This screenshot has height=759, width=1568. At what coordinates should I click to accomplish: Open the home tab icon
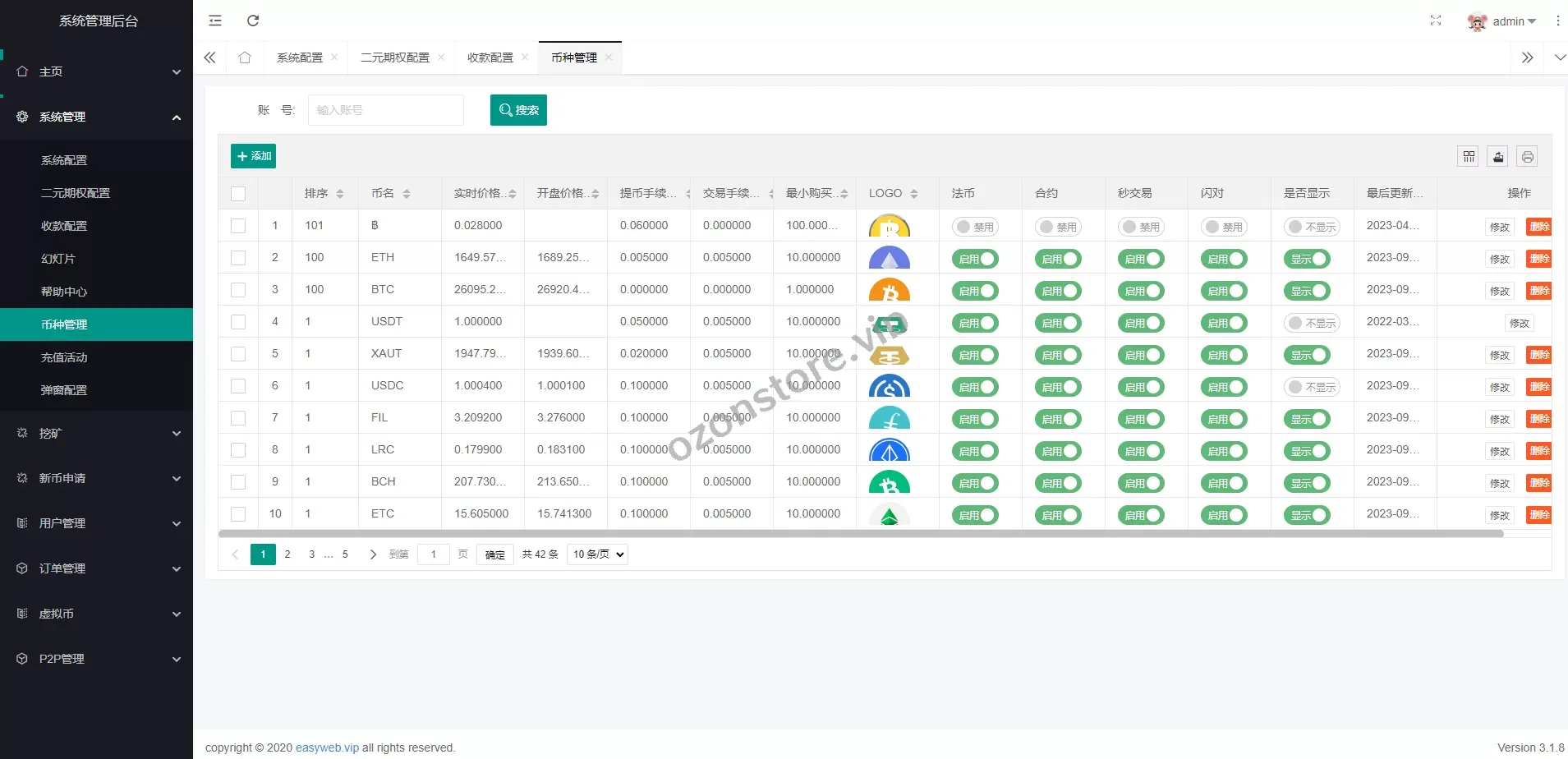(x=245, y=57)
